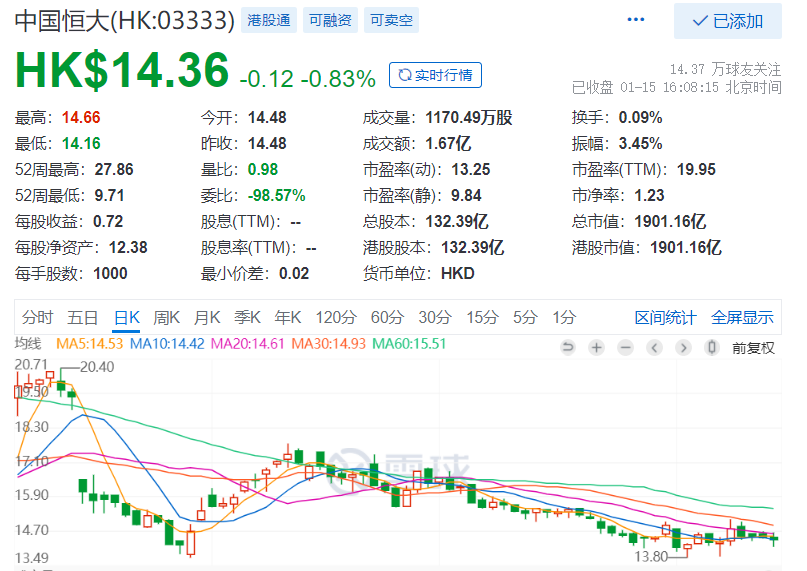Click the zoom in plus icon

(x=597, y=348)
